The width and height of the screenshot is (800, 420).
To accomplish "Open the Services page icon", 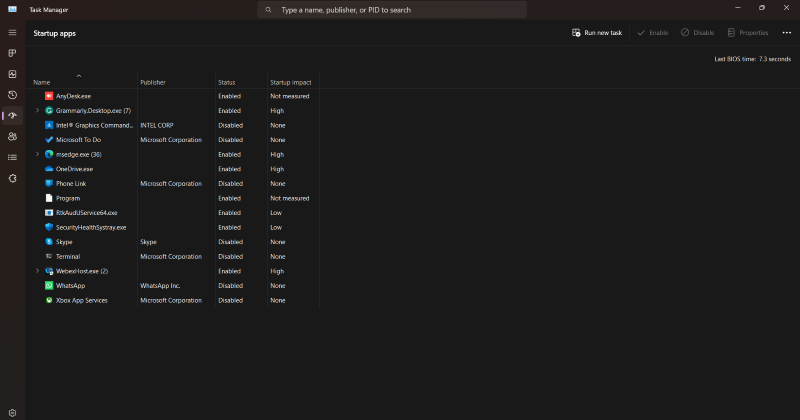I will (12, 179).
